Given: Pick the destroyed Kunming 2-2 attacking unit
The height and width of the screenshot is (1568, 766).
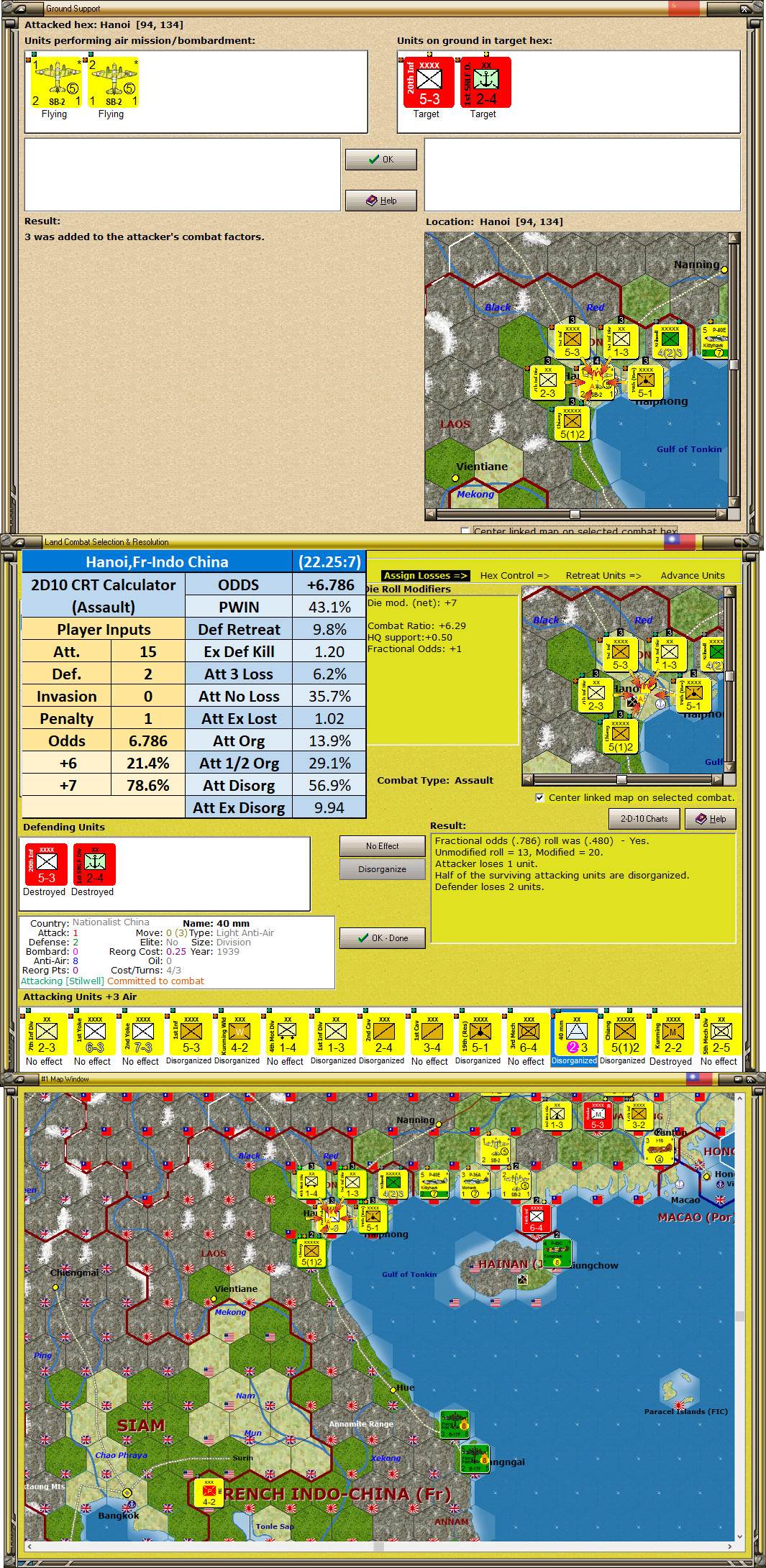Looking at the screenshot, I should coord(672,1035).
